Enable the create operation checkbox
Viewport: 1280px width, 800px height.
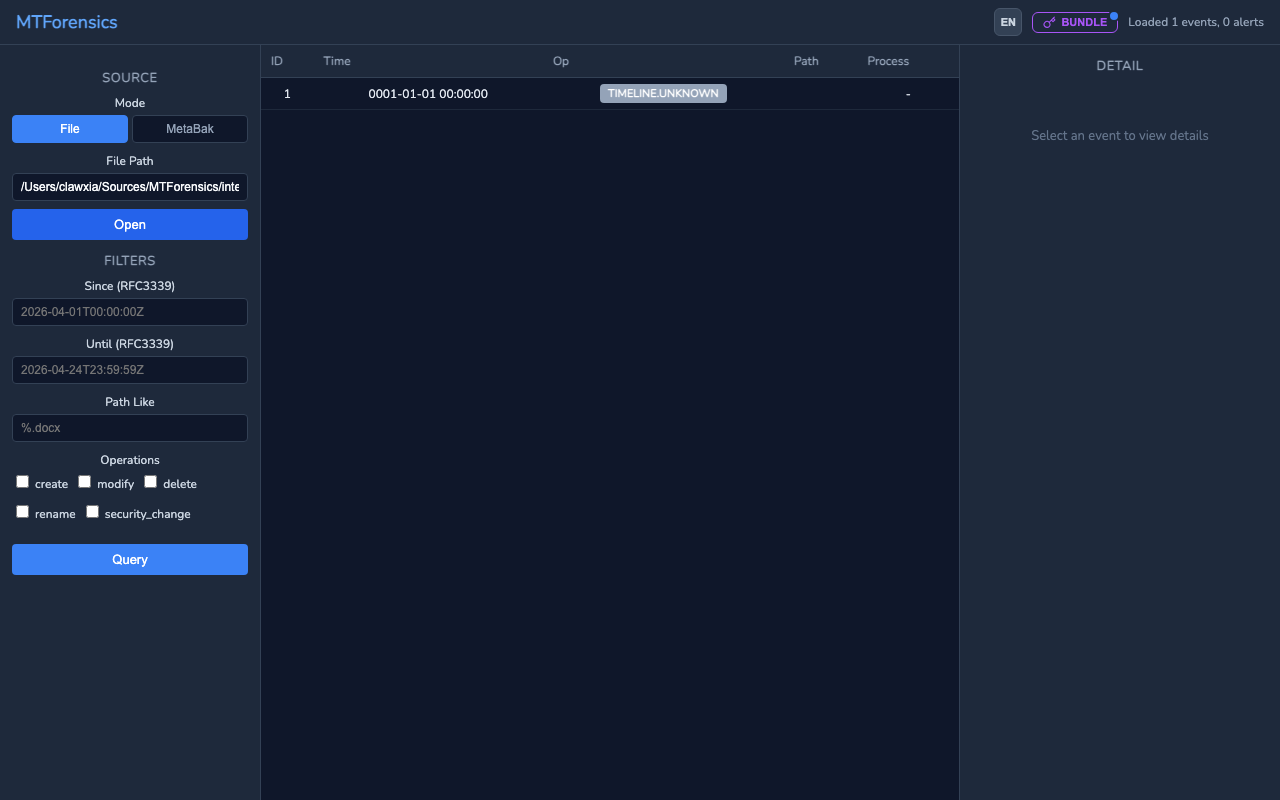(23, 482)
